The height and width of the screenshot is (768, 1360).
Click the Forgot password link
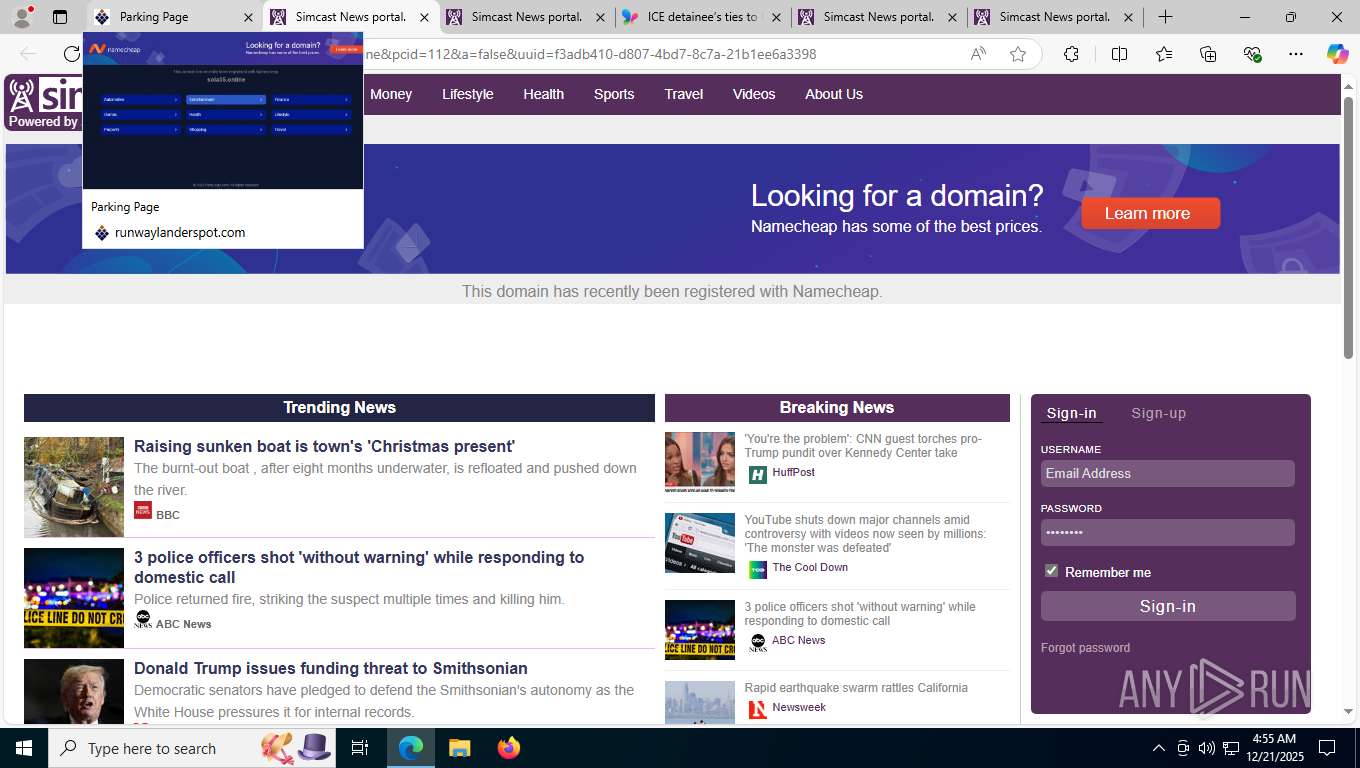[x=1085, y=648]
